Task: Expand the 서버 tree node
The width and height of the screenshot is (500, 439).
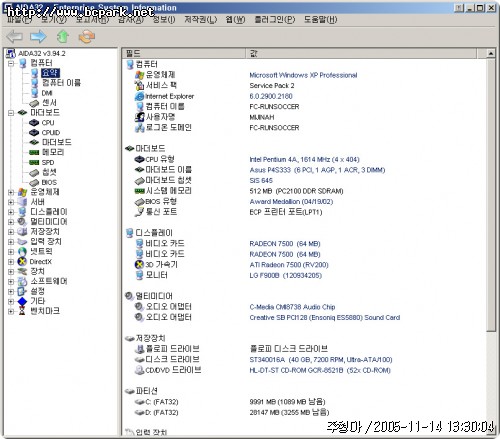Action: point(11,202)
